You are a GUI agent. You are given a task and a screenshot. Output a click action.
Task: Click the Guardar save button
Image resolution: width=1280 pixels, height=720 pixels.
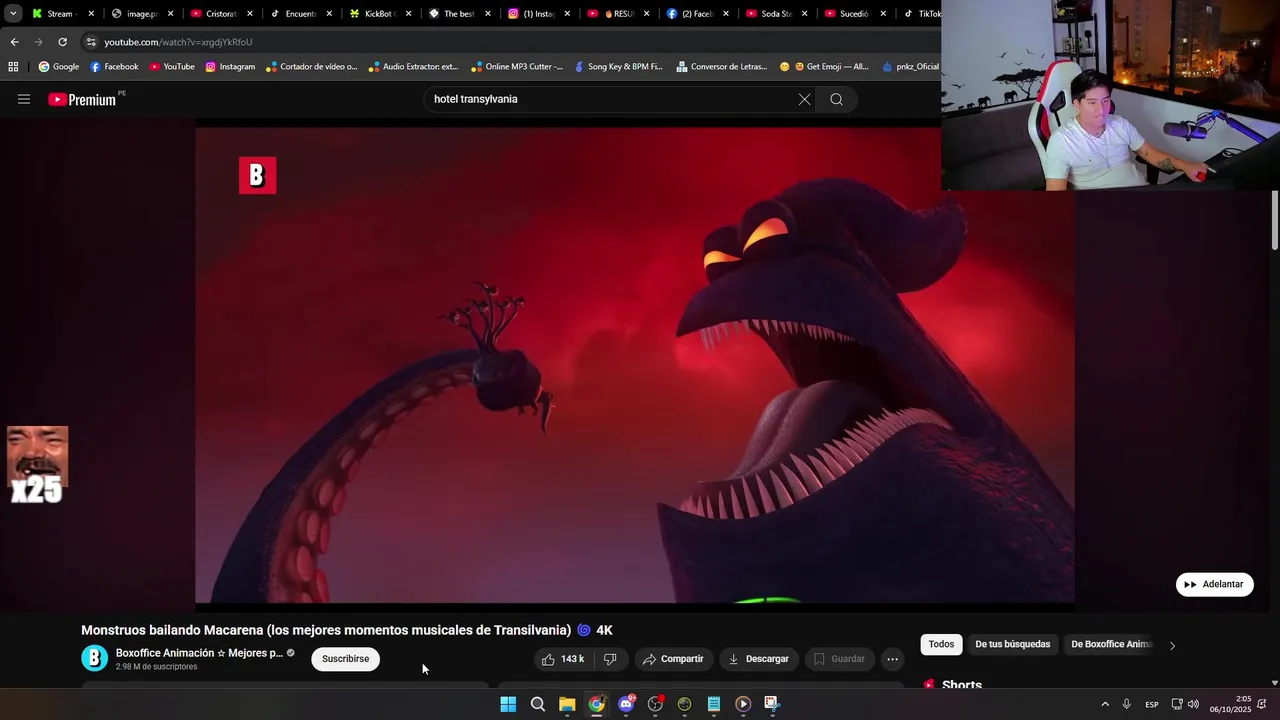coord(839,659)
